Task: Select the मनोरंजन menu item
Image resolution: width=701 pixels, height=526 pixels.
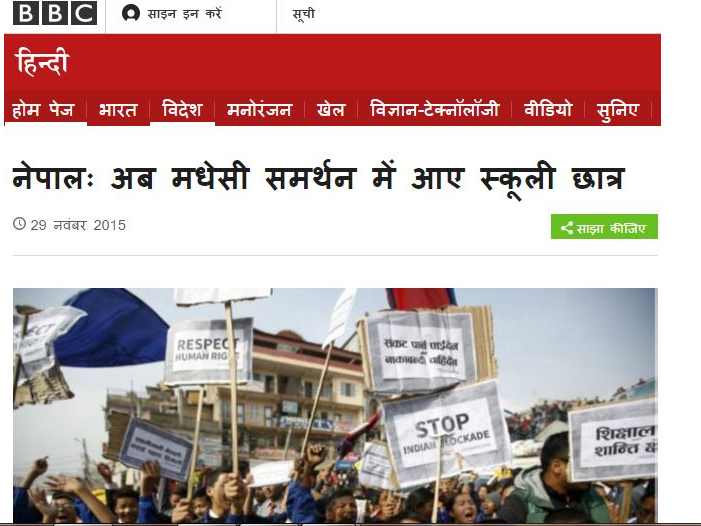Action: (x=260, y=109)
